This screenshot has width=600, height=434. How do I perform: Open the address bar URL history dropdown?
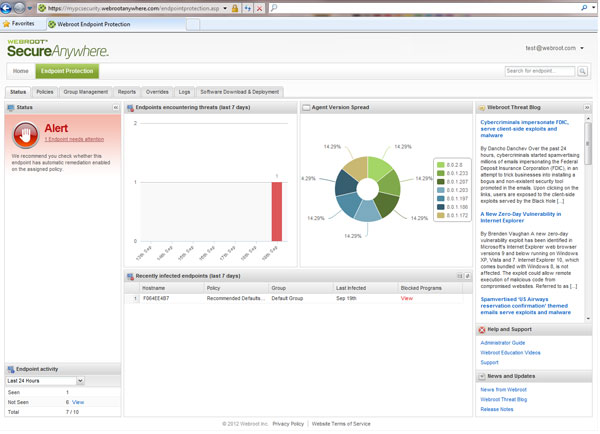pyautogui.click(x=225, y=8)
